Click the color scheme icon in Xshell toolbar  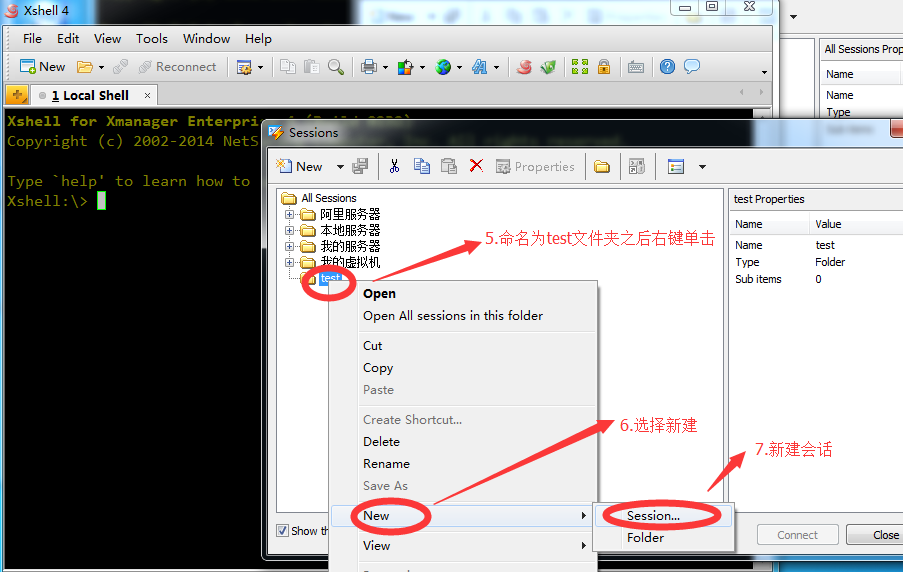405,67
